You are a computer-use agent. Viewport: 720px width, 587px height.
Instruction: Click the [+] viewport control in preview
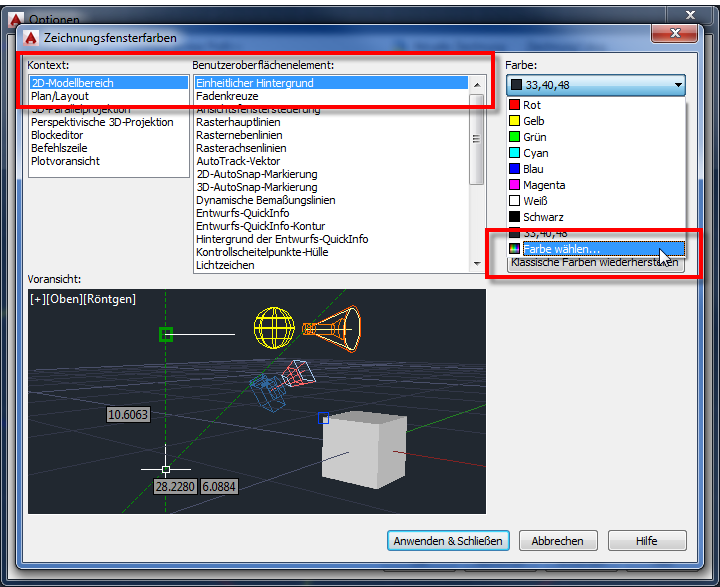click(x=38, y=299)
